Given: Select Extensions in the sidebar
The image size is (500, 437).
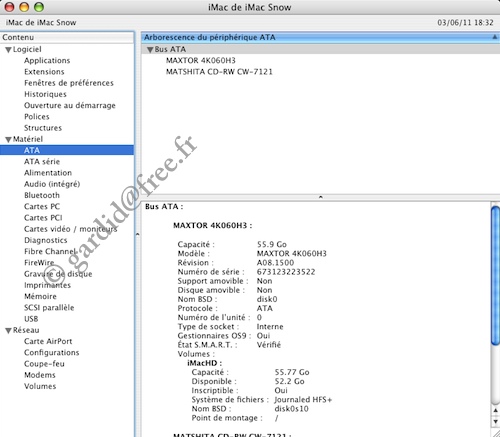Looking at the screenshot, I should click(44, 72).
